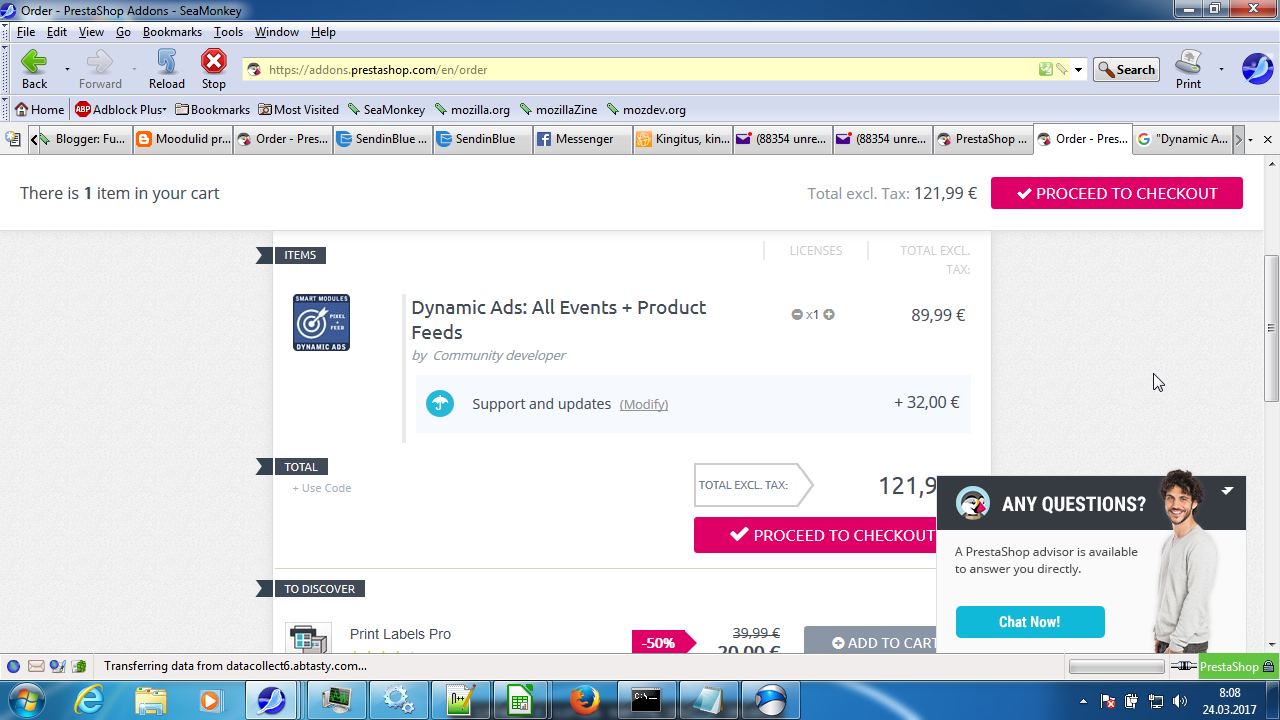Click the volume icon in system tray
Screen dimensions: 1280x720
pos(1181,701)
